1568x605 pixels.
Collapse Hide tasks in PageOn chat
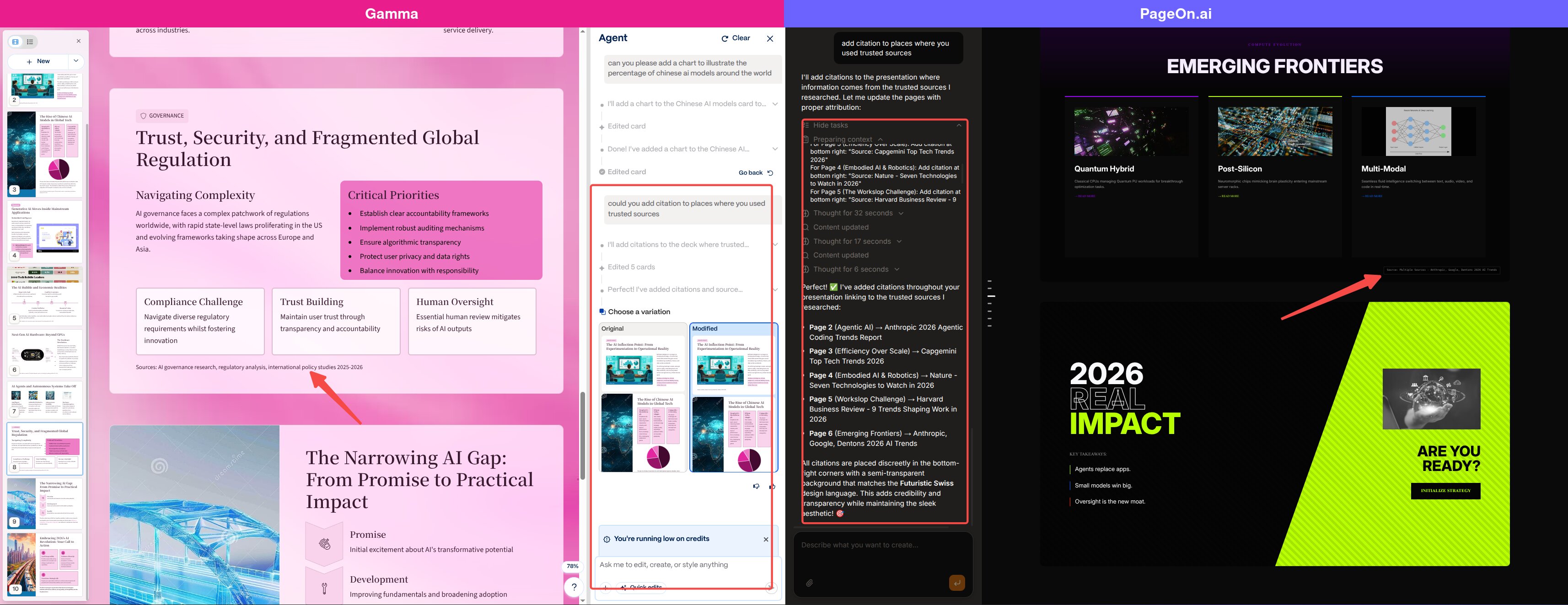[x=959, y=125]
